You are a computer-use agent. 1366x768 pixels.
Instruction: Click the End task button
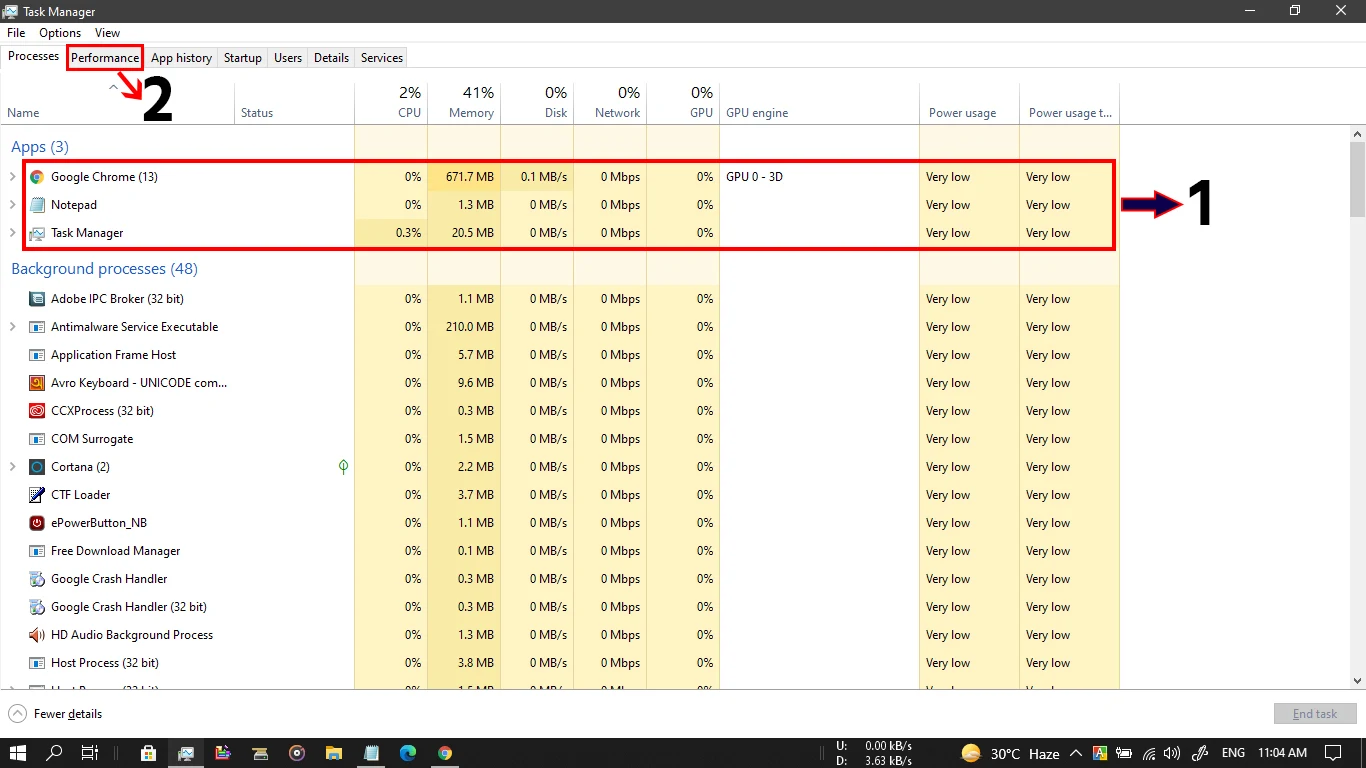pyautogui.click(x=1315, y=714)
